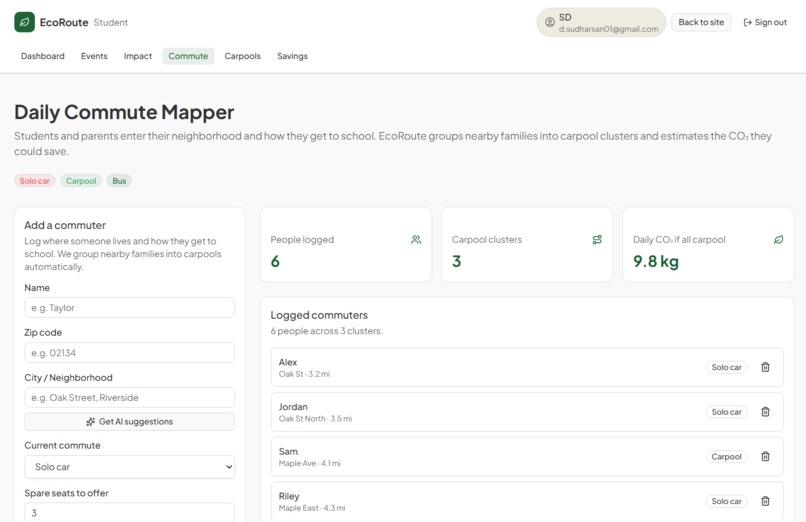Delete Sam from logged commuters

[x=765, y=456]
